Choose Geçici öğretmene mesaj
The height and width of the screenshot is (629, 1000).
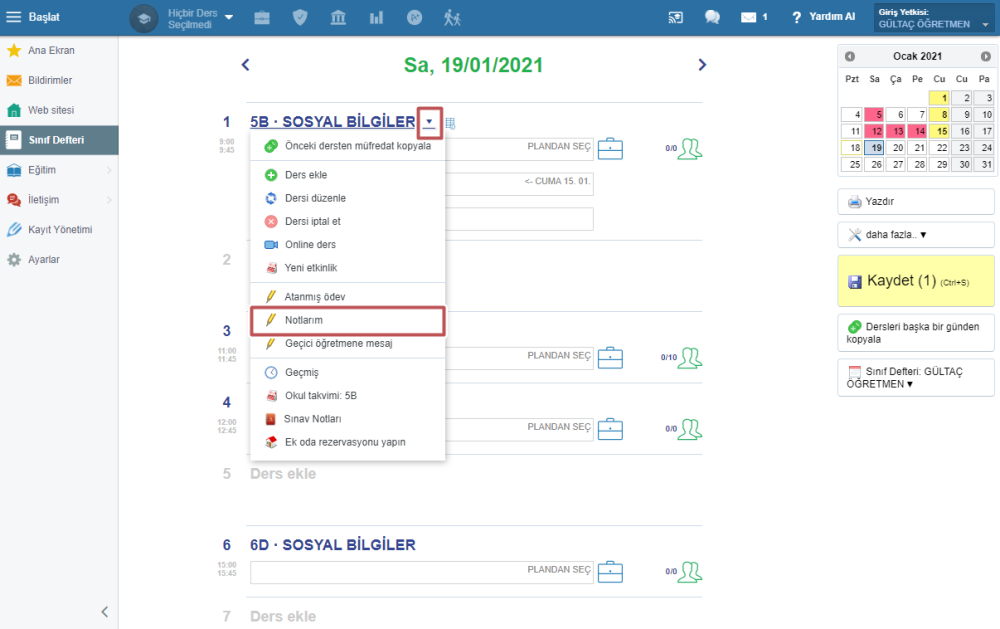tap(348, 343)
